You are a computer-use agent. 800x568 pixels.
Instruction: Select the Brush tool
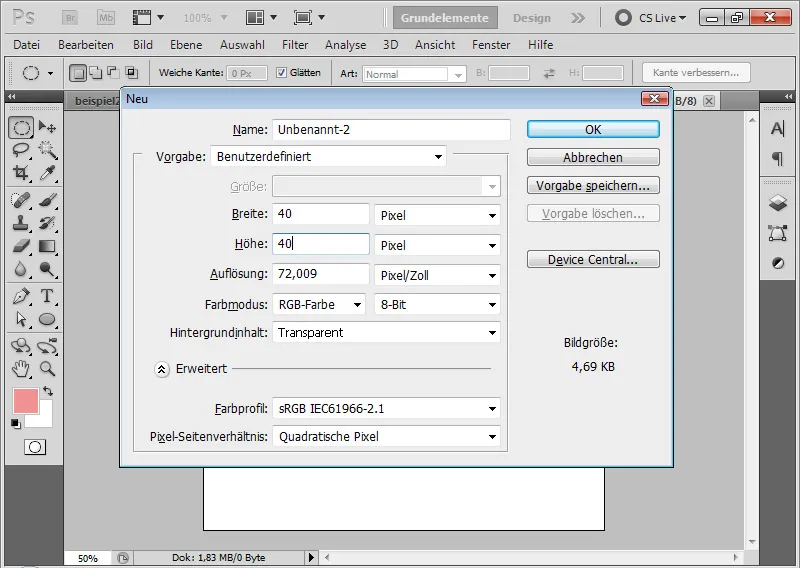point(47,200)
